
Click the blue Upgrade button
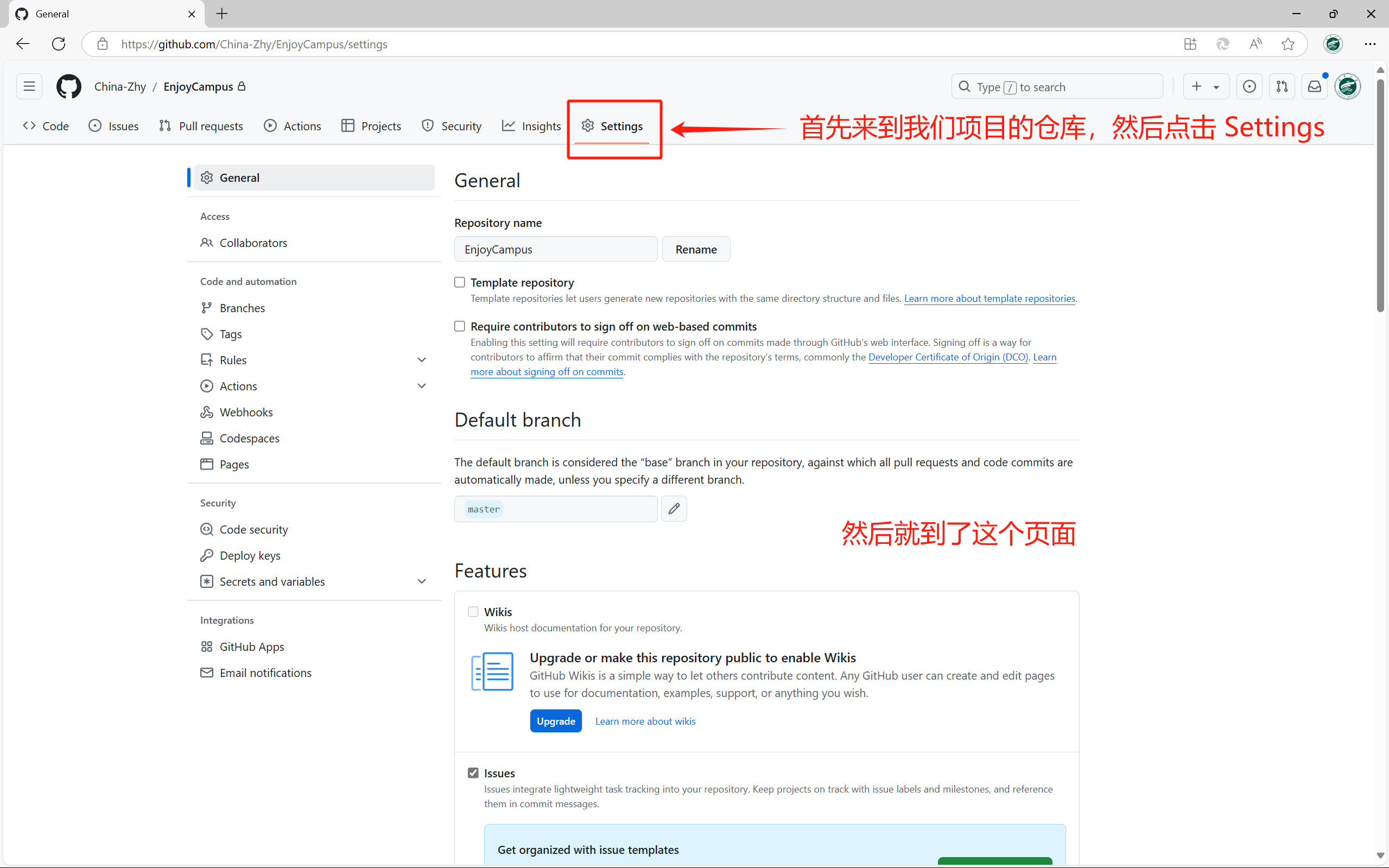[556, 721]
